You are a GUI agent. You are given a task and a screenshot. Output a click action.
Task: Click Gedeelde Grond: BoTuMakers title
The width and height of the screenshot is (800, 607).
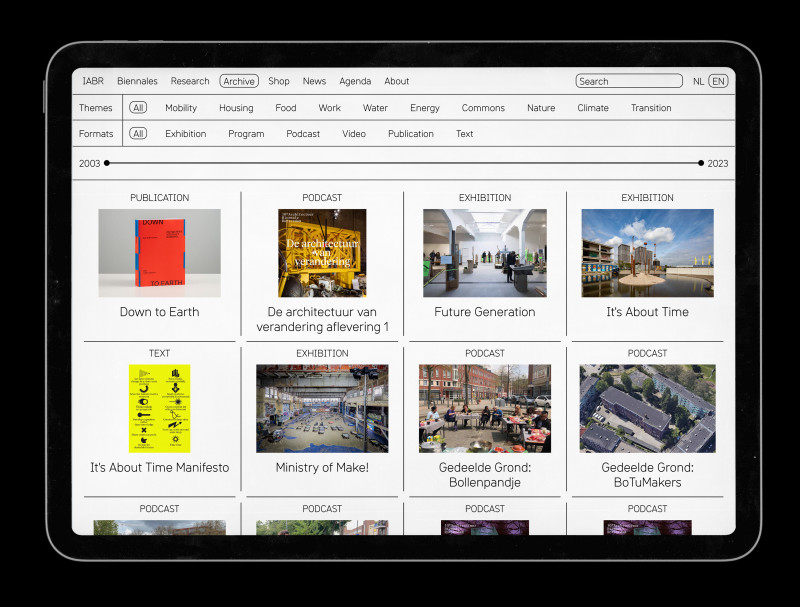647,475
